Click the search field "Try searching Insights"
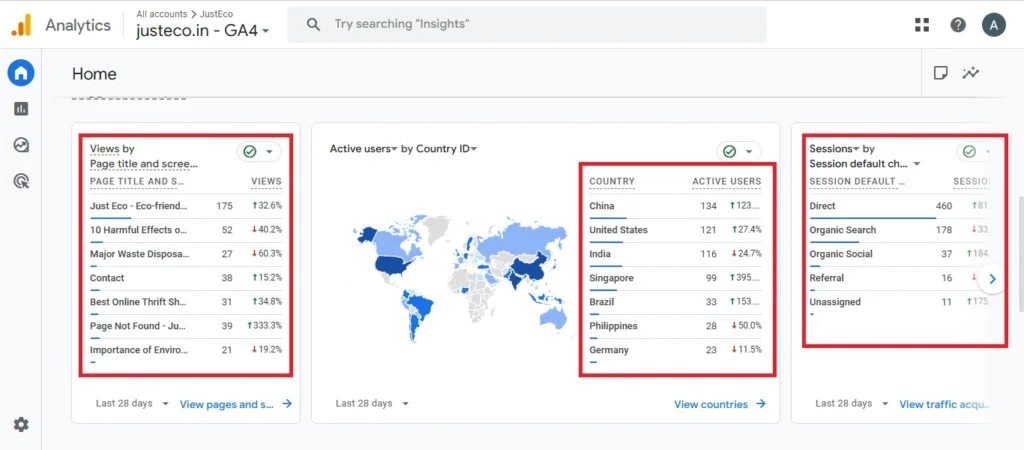Screen dimensions: 1024x450 (x=527, y=25)
